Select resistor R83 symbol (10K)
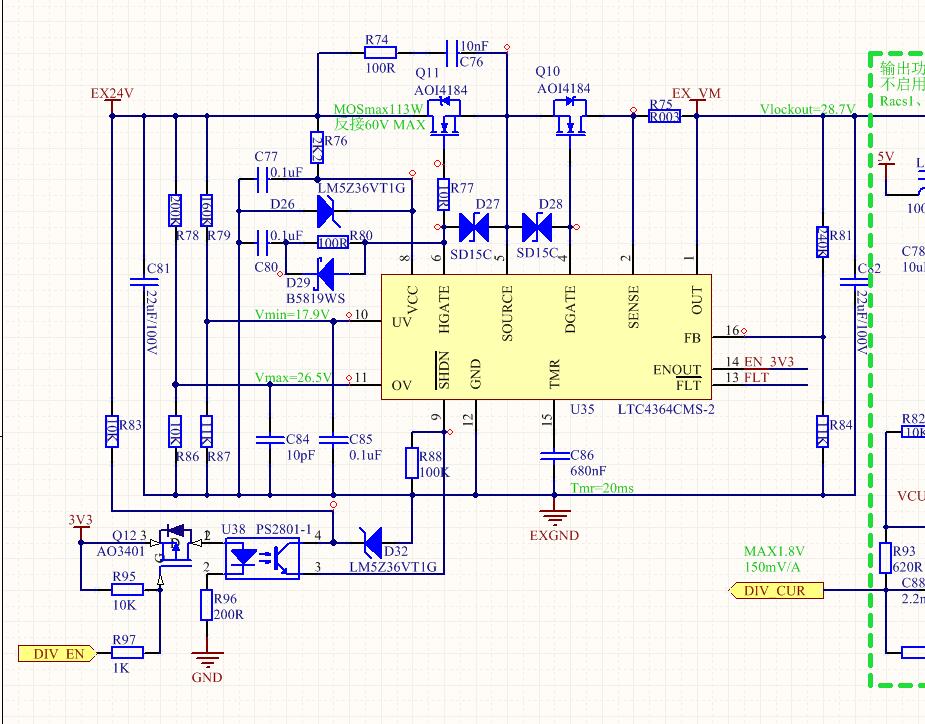 [111, 431]
